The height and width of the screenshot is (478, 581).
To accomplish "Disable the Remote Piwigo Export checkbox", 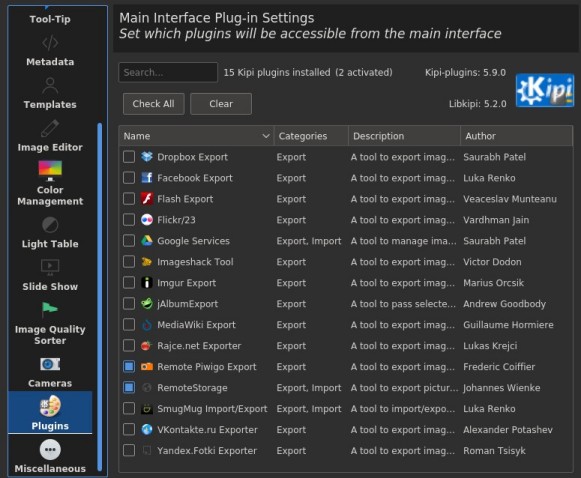I will (129, 367).
